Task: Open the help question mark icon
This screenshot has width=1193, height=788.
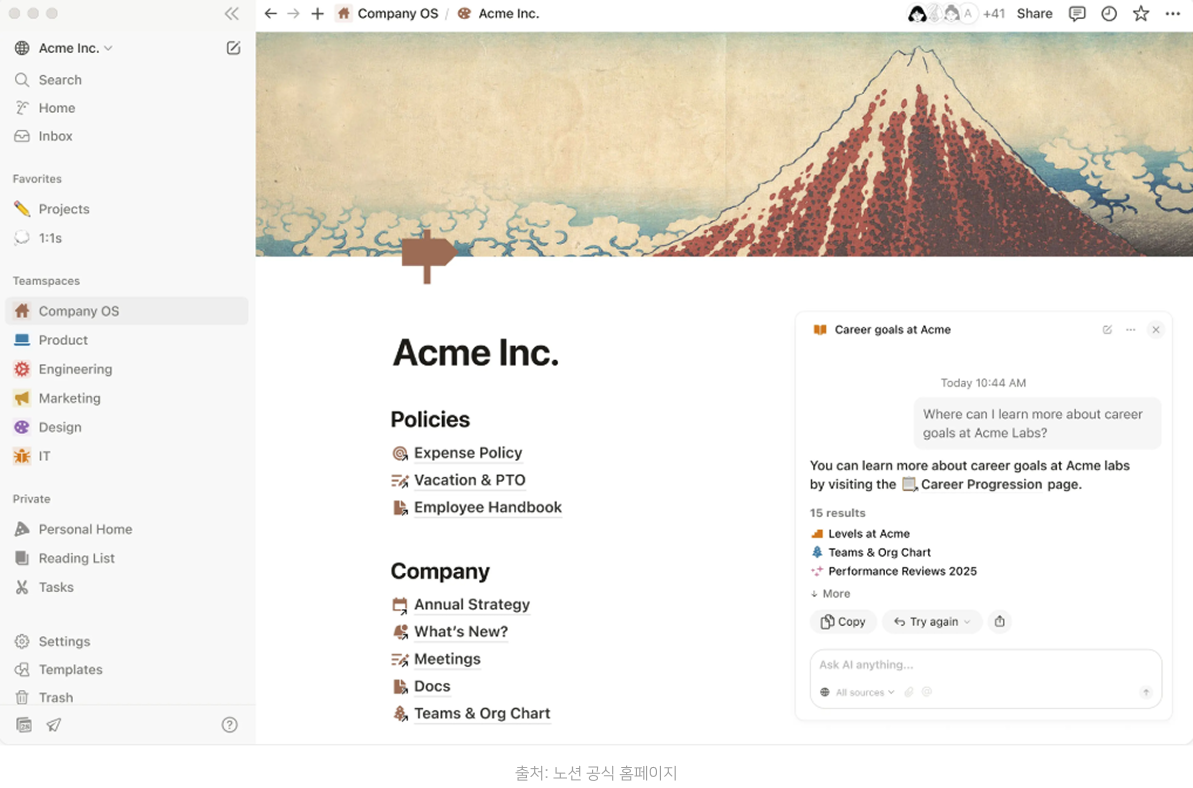Action: point(229,725)
